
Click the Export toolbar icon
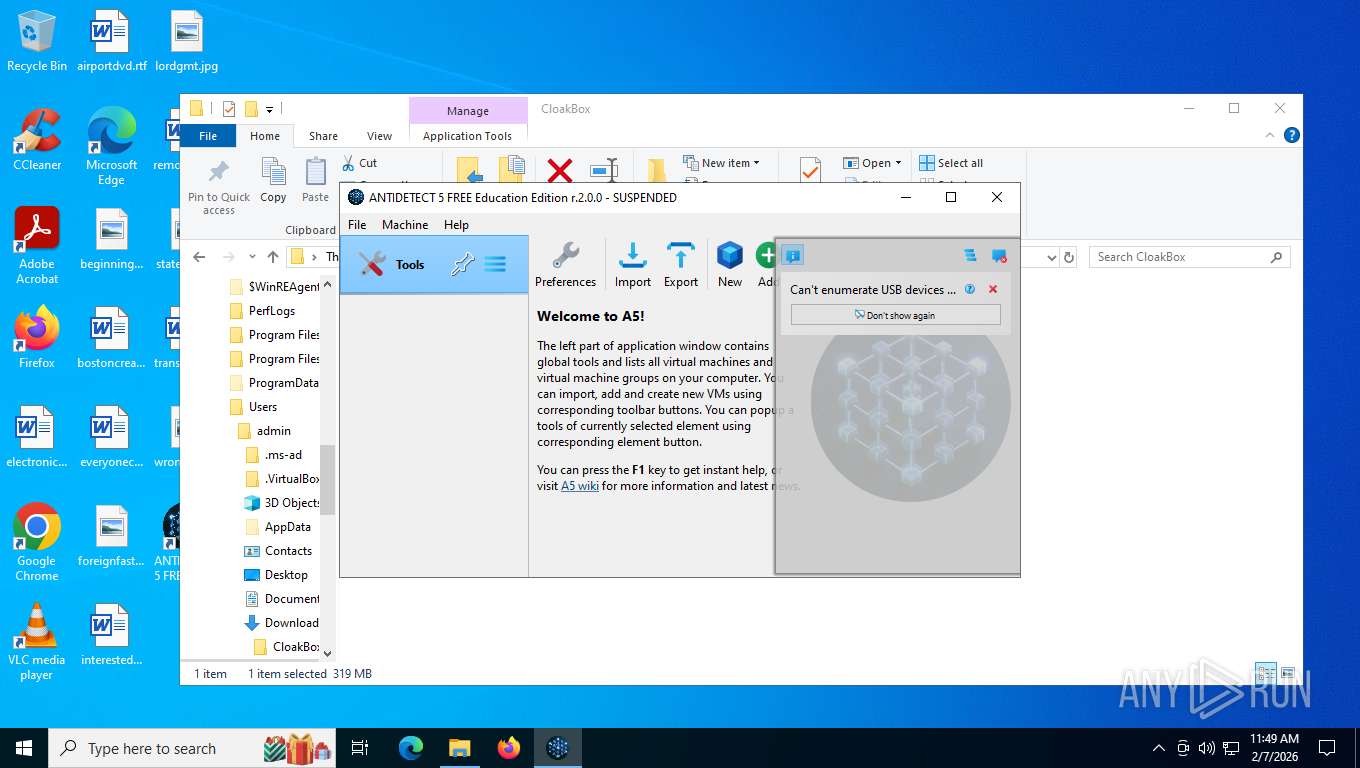[x=681, y=265]
